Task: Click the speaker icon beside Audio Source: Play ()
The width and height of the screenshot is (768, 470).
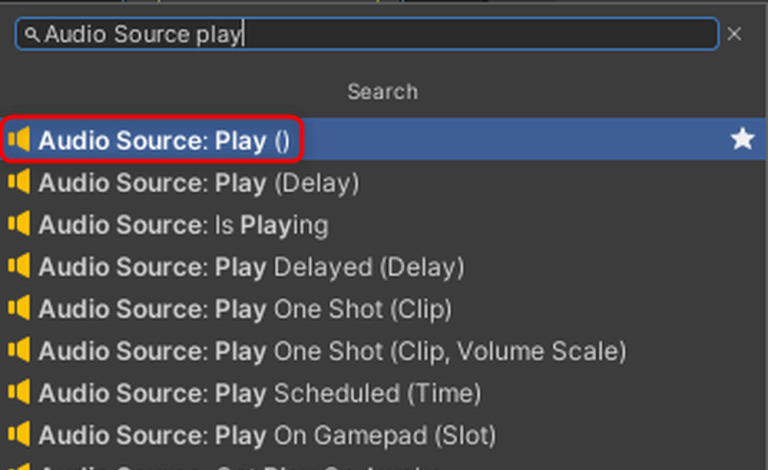Action: pyautogui.click(x=19, y=140)
